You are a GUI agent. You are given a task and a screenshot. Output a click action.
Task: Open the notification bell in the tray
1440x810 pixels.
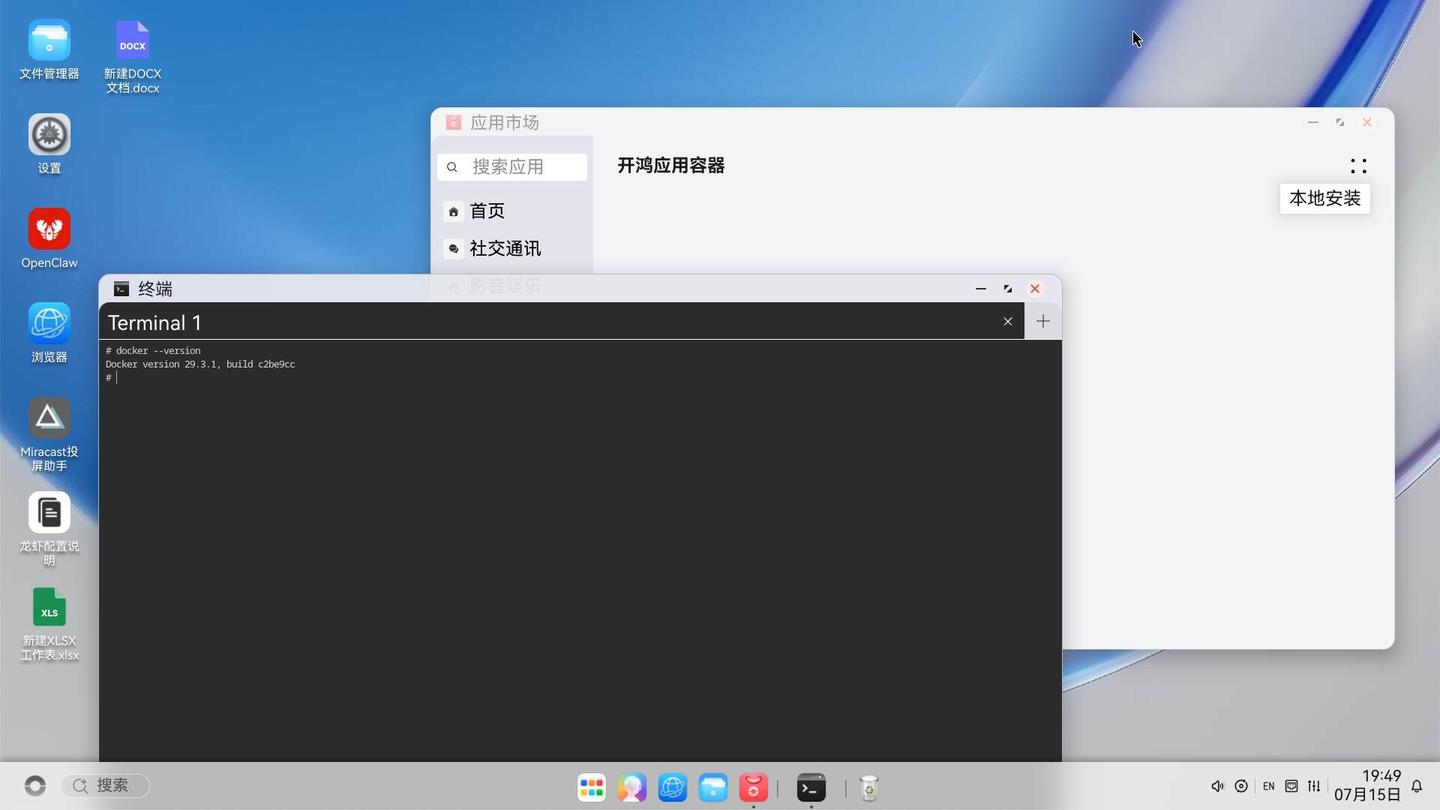click(1416, 787)
